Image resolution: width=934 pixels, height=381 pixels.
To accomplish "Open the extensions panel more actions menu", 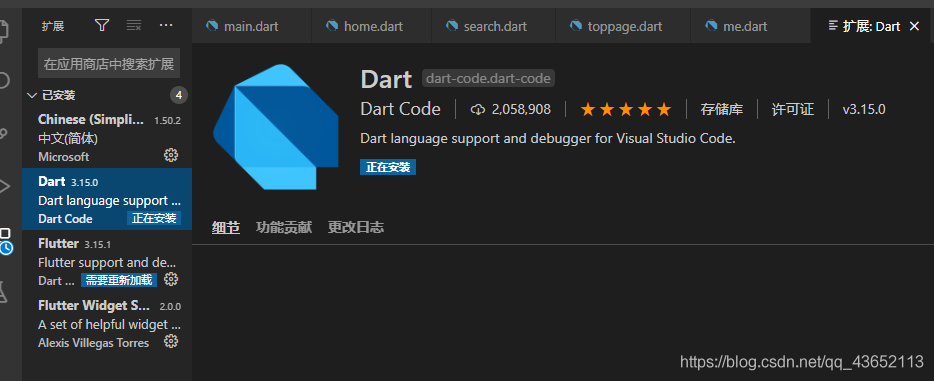I will coord(166,25).
